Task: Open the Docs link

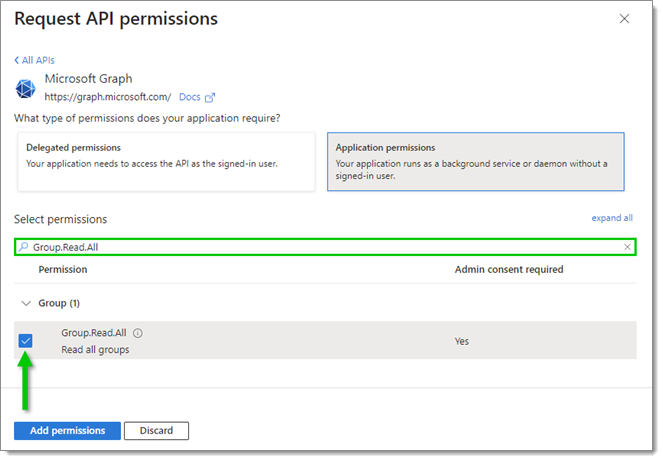Action: [x=189, y=97]
